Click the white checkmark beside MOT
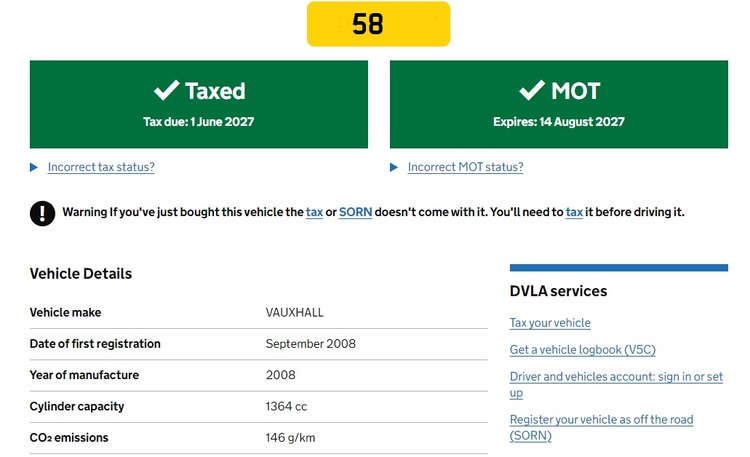The width and height of the screenshot is (750, 457). [x=532, y=90]
